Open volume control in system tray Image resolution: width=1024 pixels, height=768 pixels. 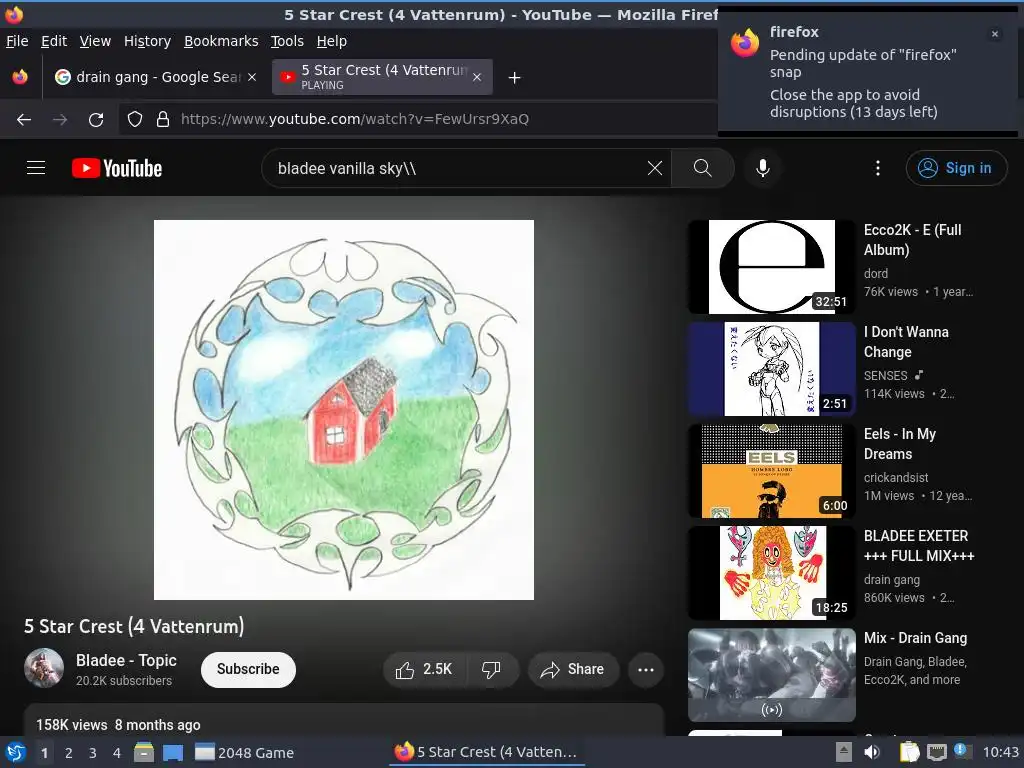tap(872, 752)
